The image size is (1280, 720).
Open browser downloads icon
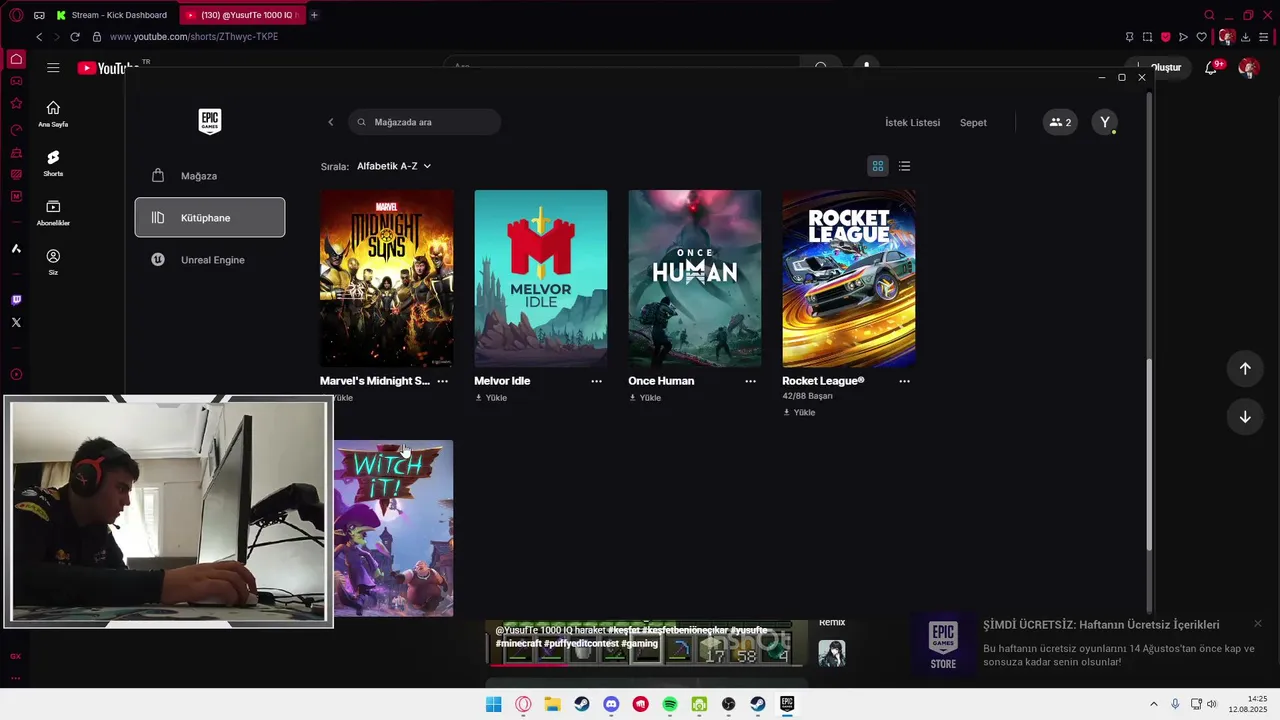1246,37
